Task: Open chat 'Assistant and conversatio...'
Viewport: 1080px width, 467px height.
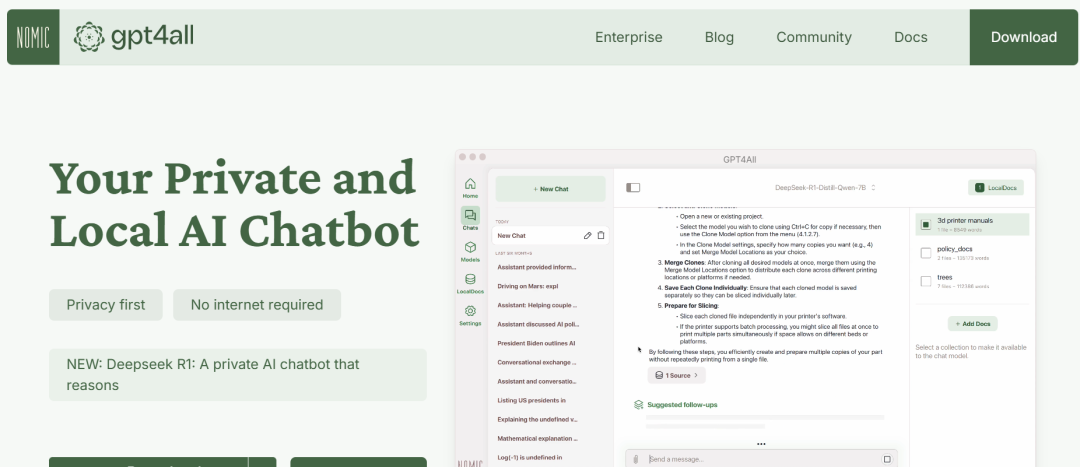Action: 537,381
